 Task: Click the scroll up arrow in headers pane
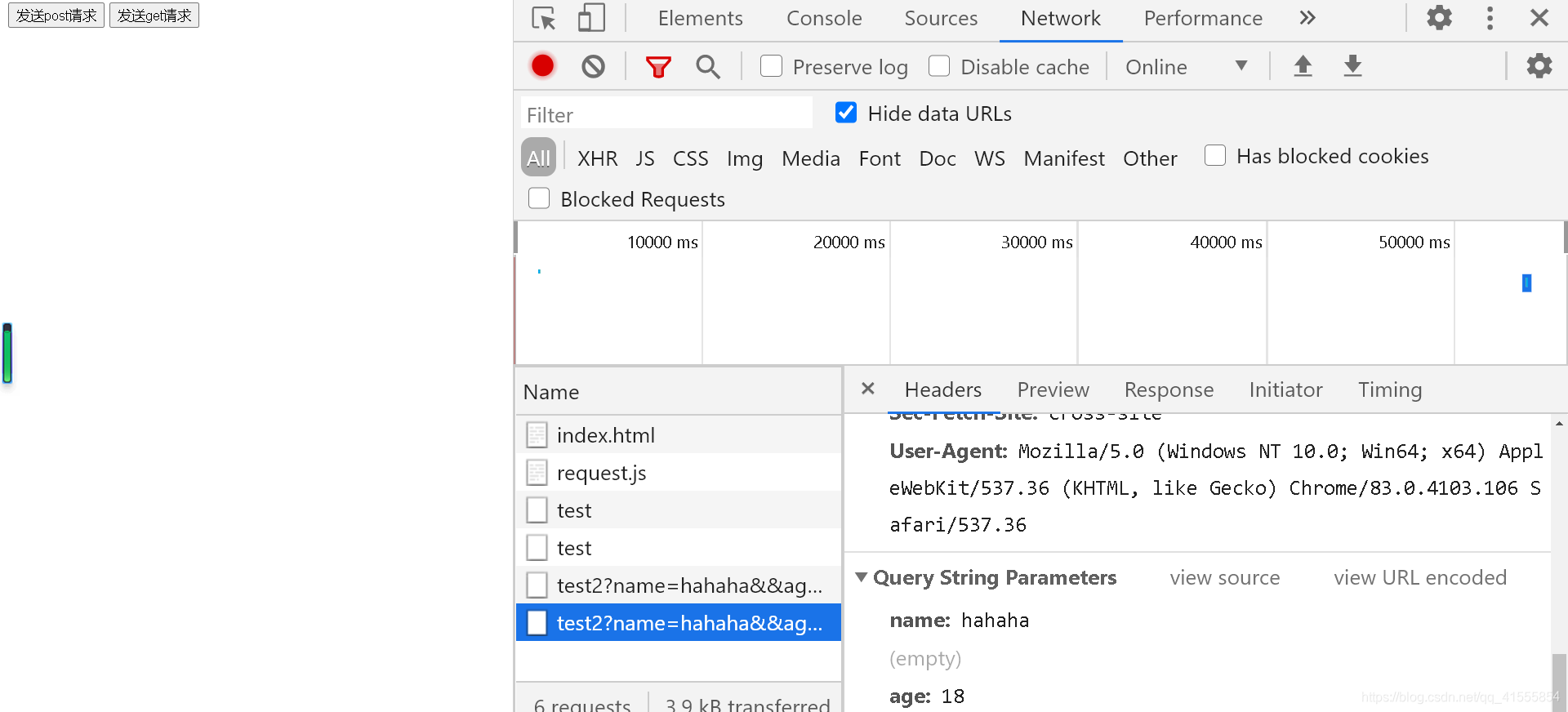(1559, 423)
